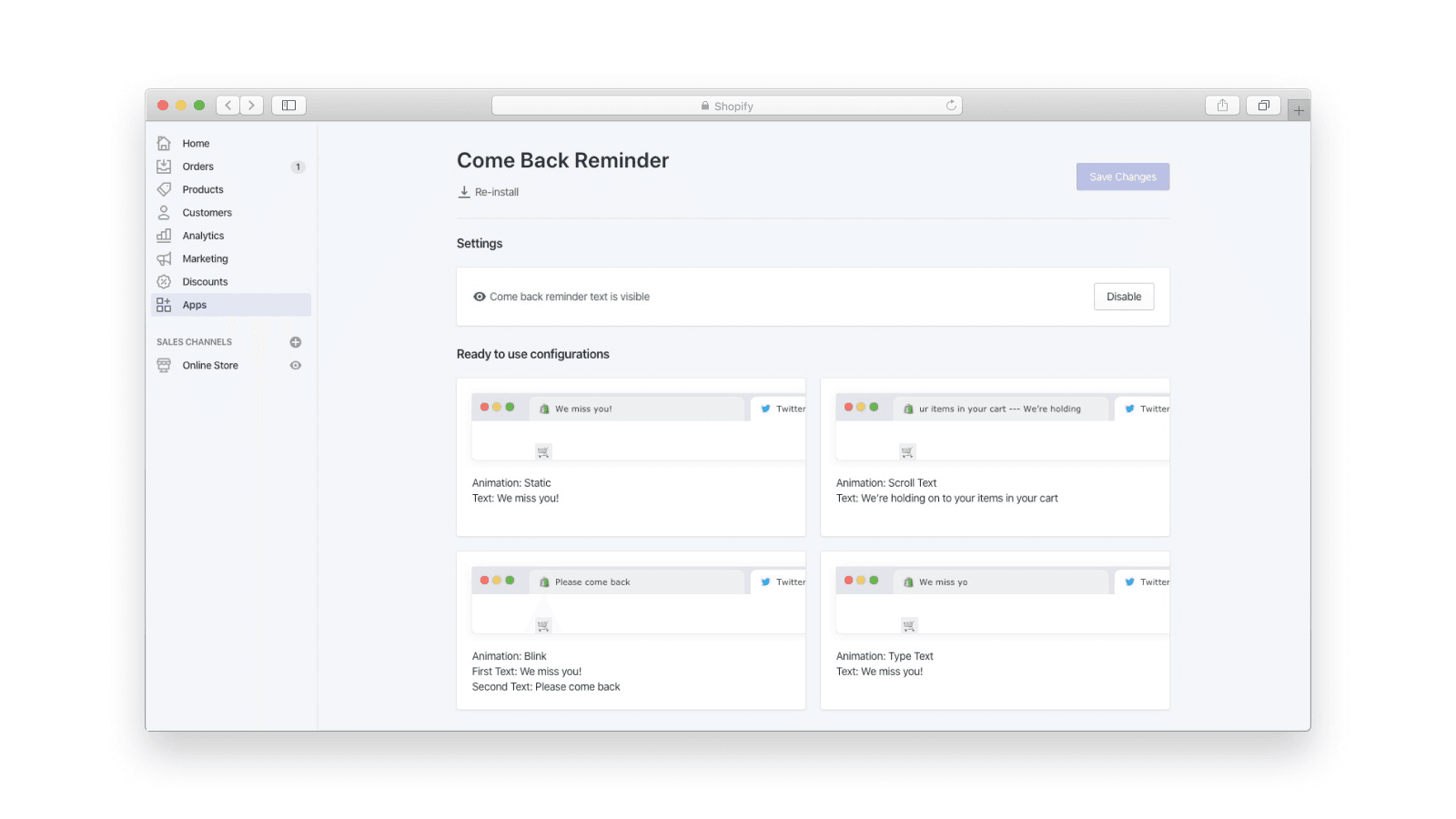Select Online Store under Sales Channels
Viewport: 1456px width, 819px height.
(209, 365)
